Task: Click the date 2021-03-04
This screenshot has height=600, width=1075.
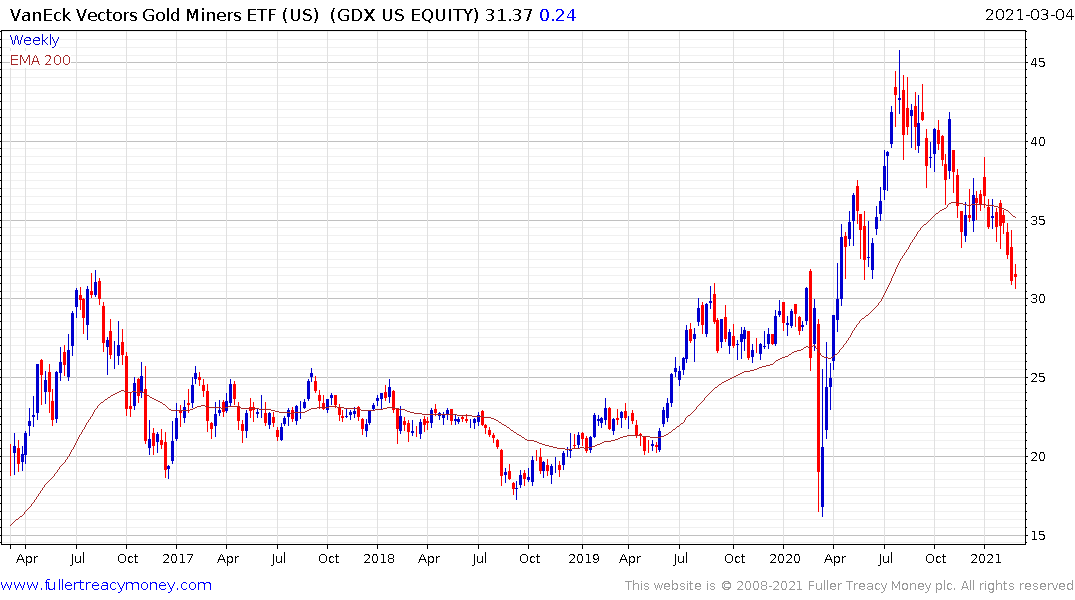Action: click(1028, 15)
